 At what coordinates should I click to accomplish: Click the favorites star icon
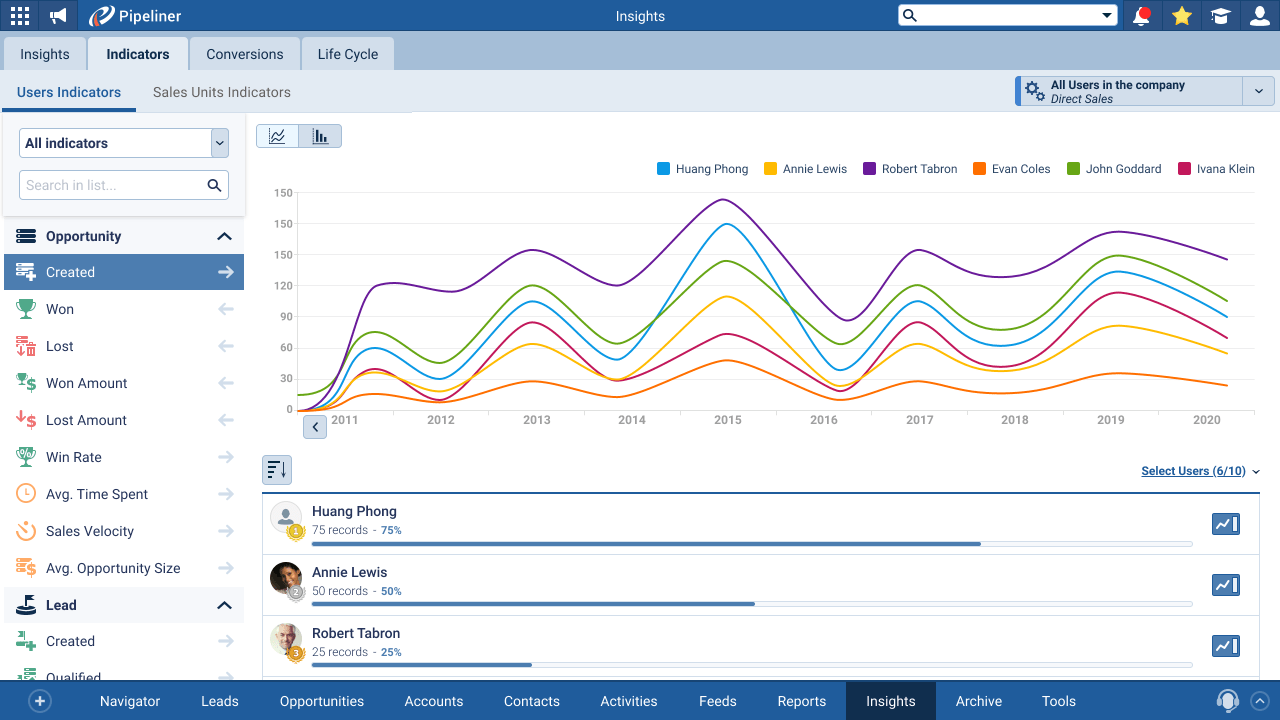pyautogui.click(x=1182, y=16)
